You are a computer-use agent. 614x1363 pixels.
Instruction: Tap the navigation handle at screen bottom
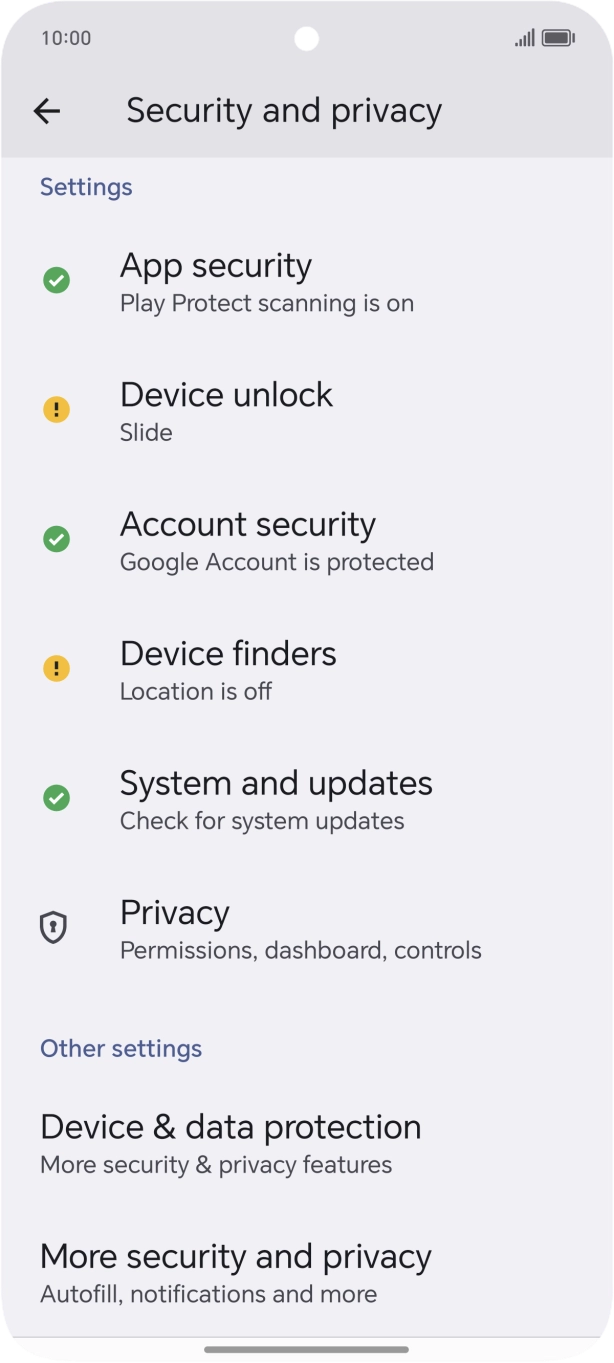(x=307, y=1345)
